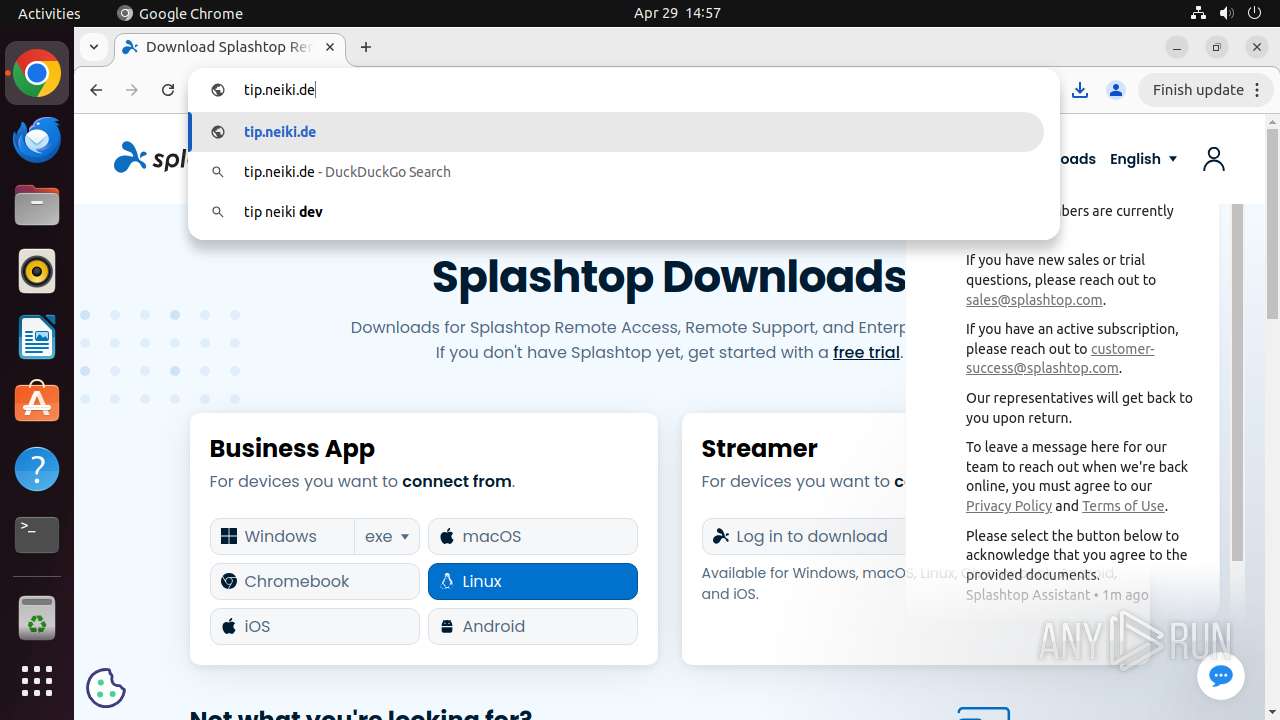This screenshot has width=1280, height=720.
Task: Select iOS Business App download
Action: pyautogui.click(x=315, y=626)
